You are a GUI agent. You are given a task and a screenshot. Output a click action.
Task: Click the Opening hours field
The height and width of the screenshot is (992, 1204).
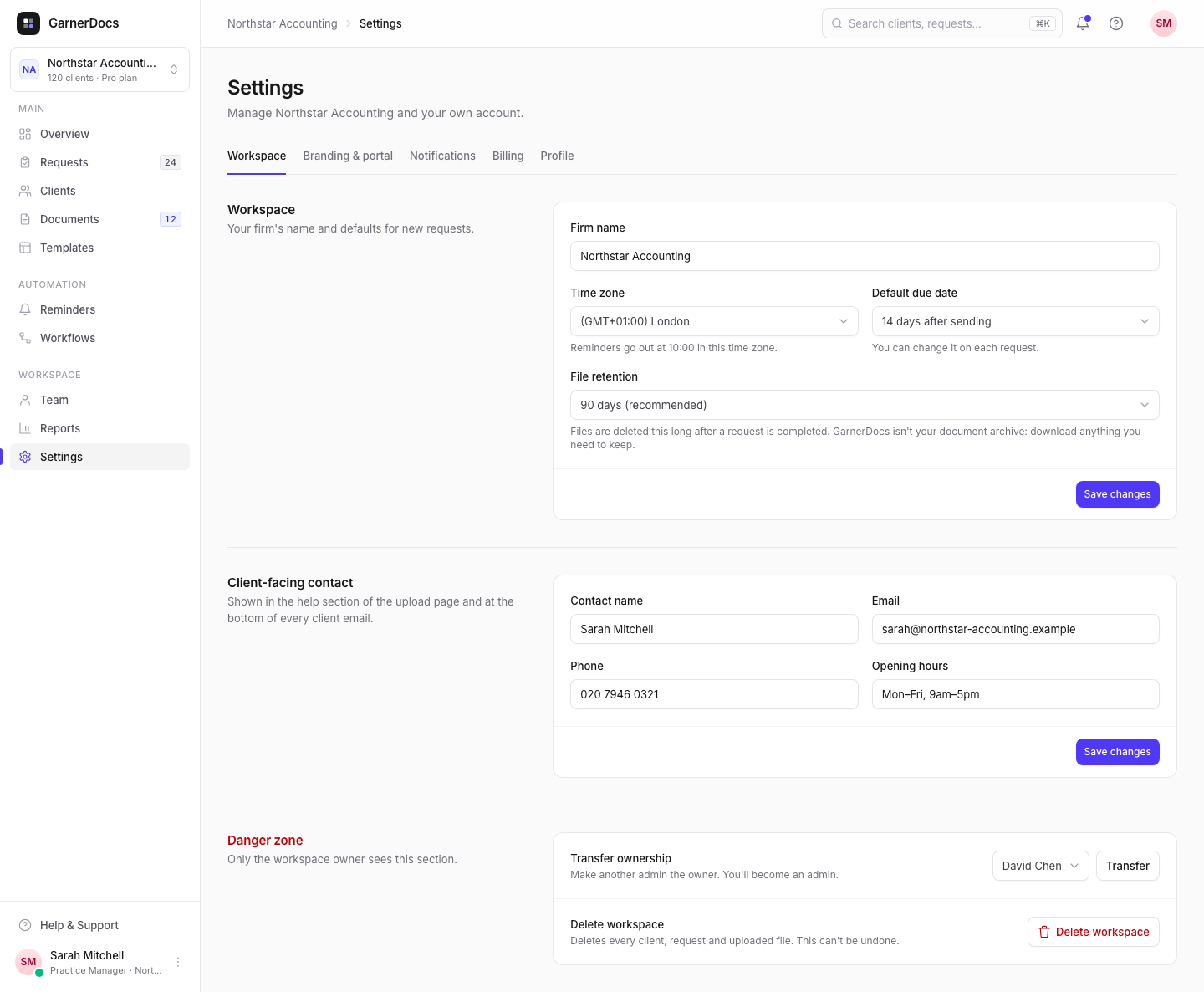pyautogui.click(x=1015, y=694)
